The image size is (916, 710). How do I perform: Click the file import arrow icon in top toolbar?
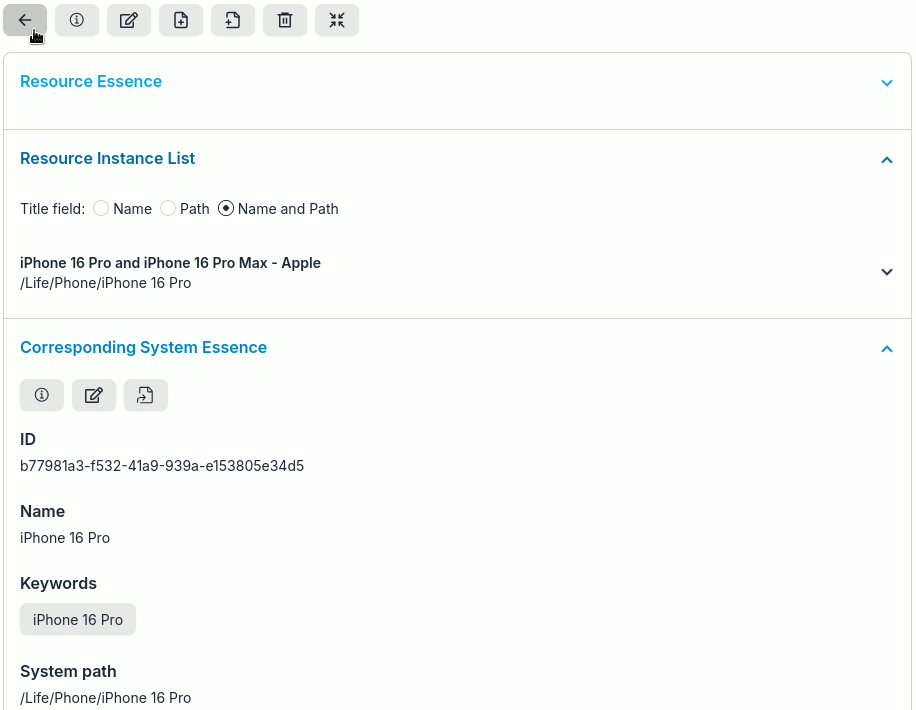click(233, 20)
